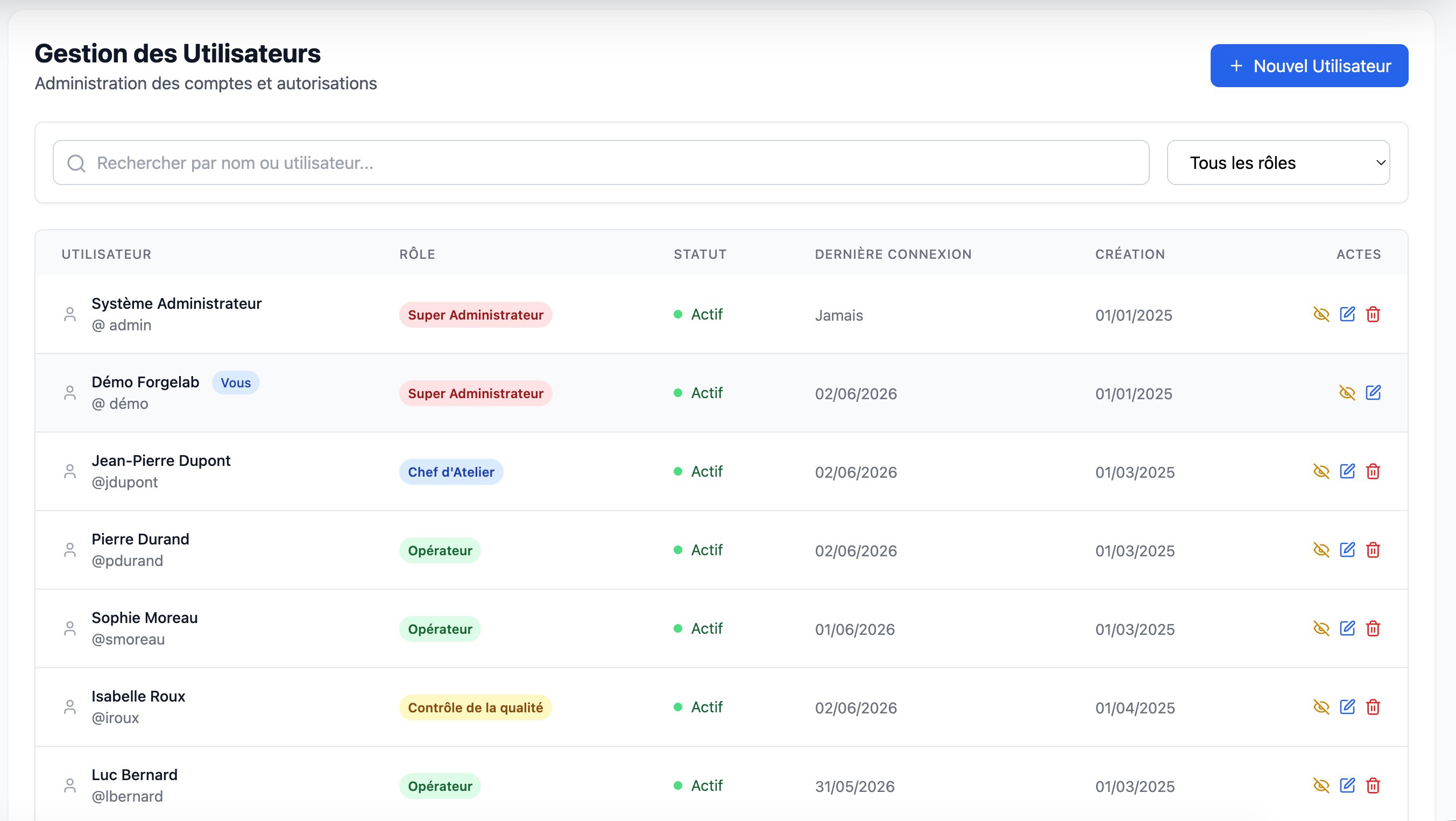The image size is (1456, 821).
Task: Click the avatar icon beside Isabelle Roux
Action: click(70, 707)
